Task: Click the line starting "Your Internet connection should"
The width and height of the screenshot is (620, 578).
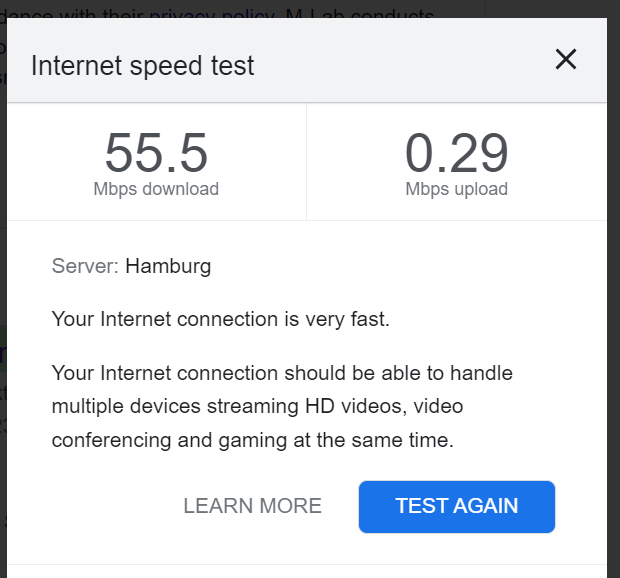Action: point(282,374)
